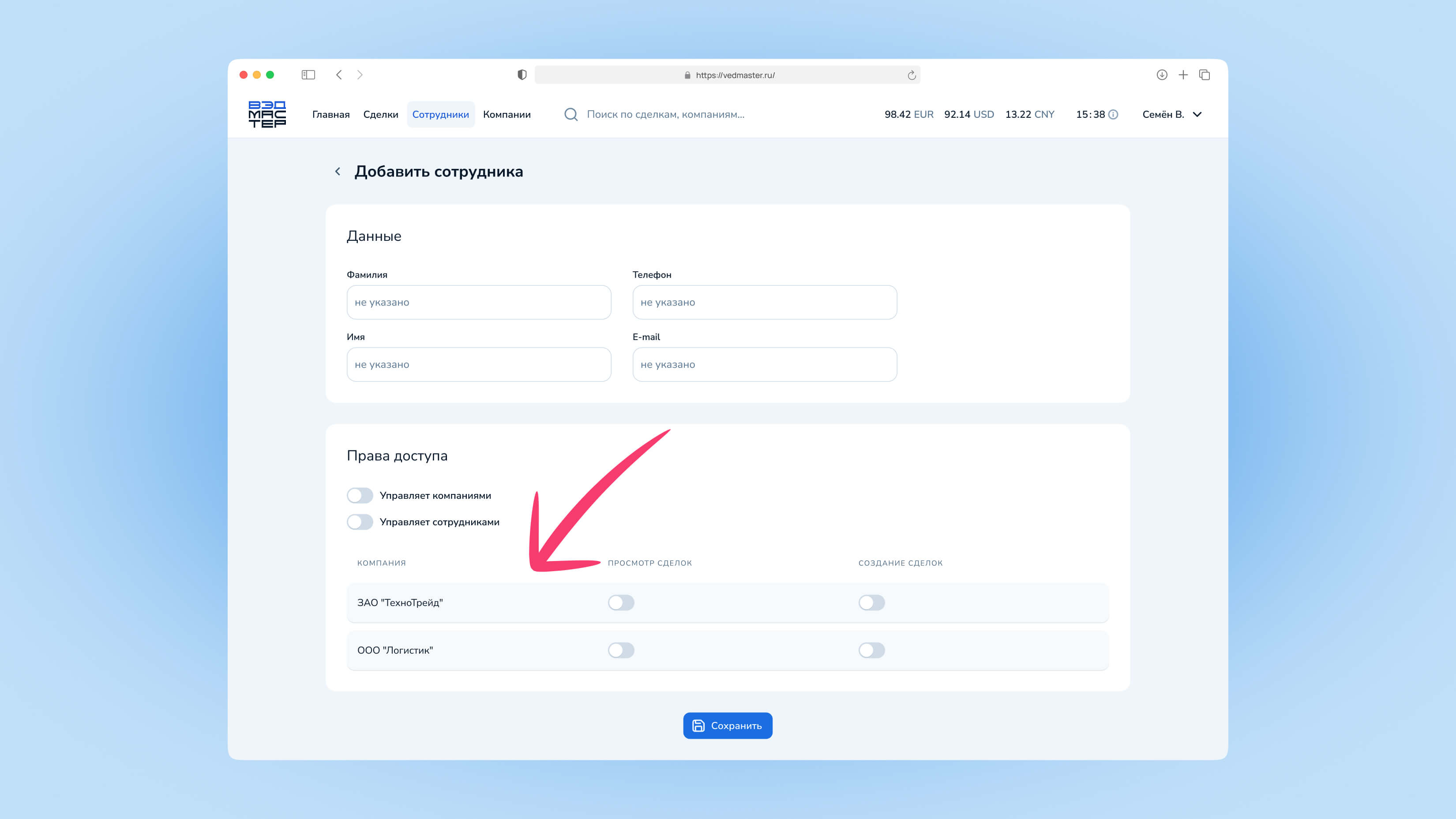Click the privacy shield icon
Screen dimensions: 1456x819
tap(522, 75)
